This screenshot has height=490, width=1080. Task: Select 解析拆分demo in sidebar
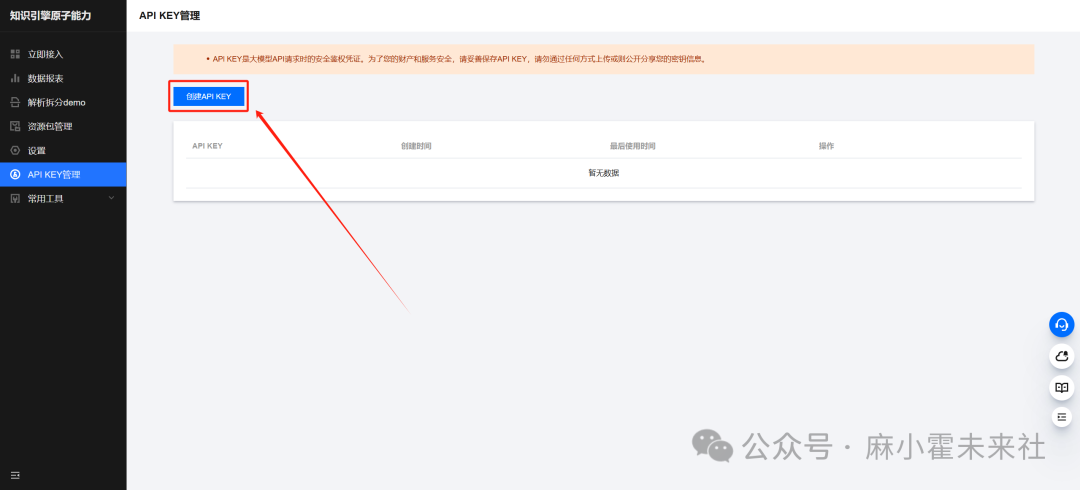pyautogui.click(x=63, y=102)
